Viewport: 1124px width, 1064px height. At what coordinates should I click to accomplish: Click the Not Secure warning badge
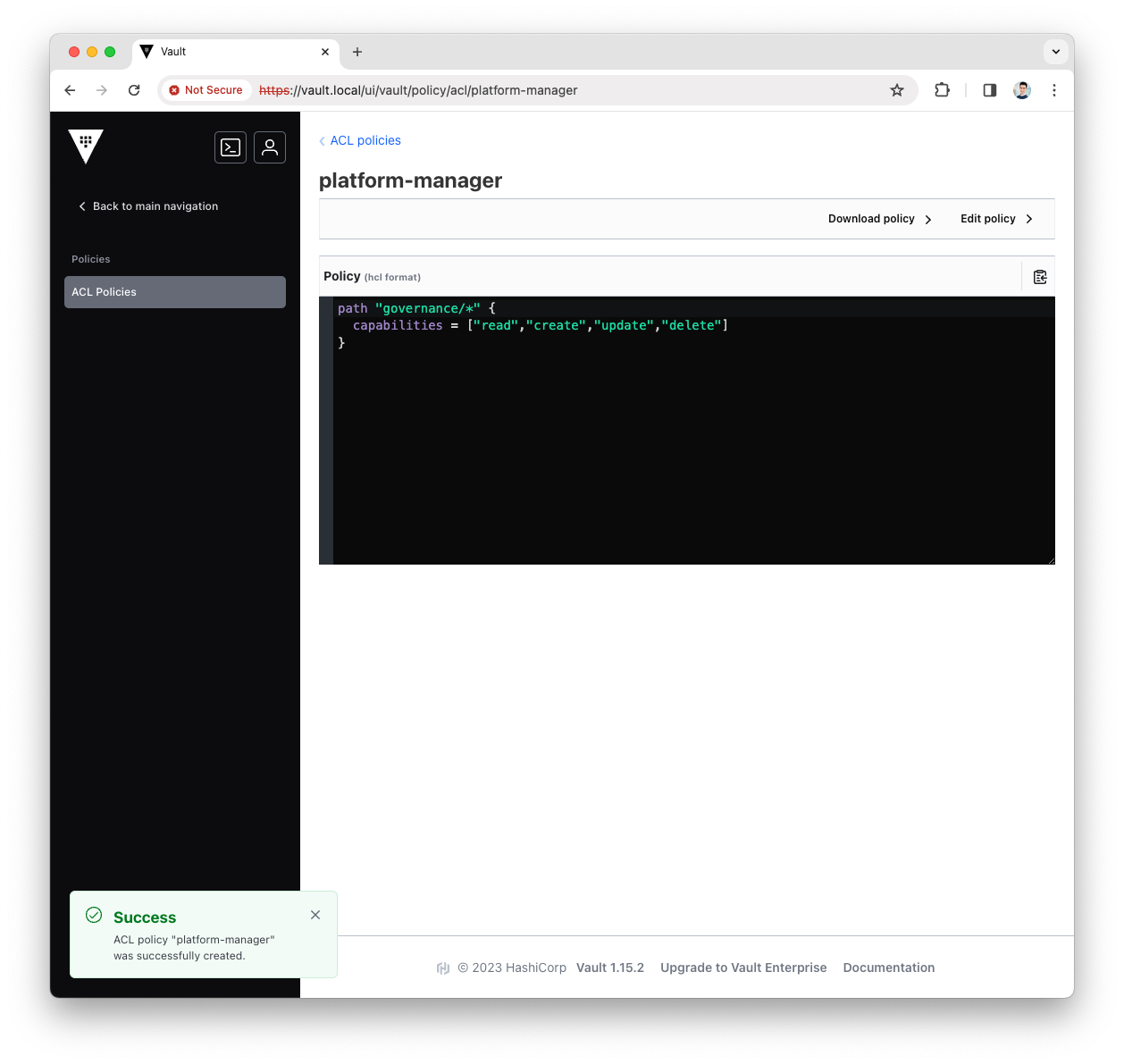click(206, 89)
